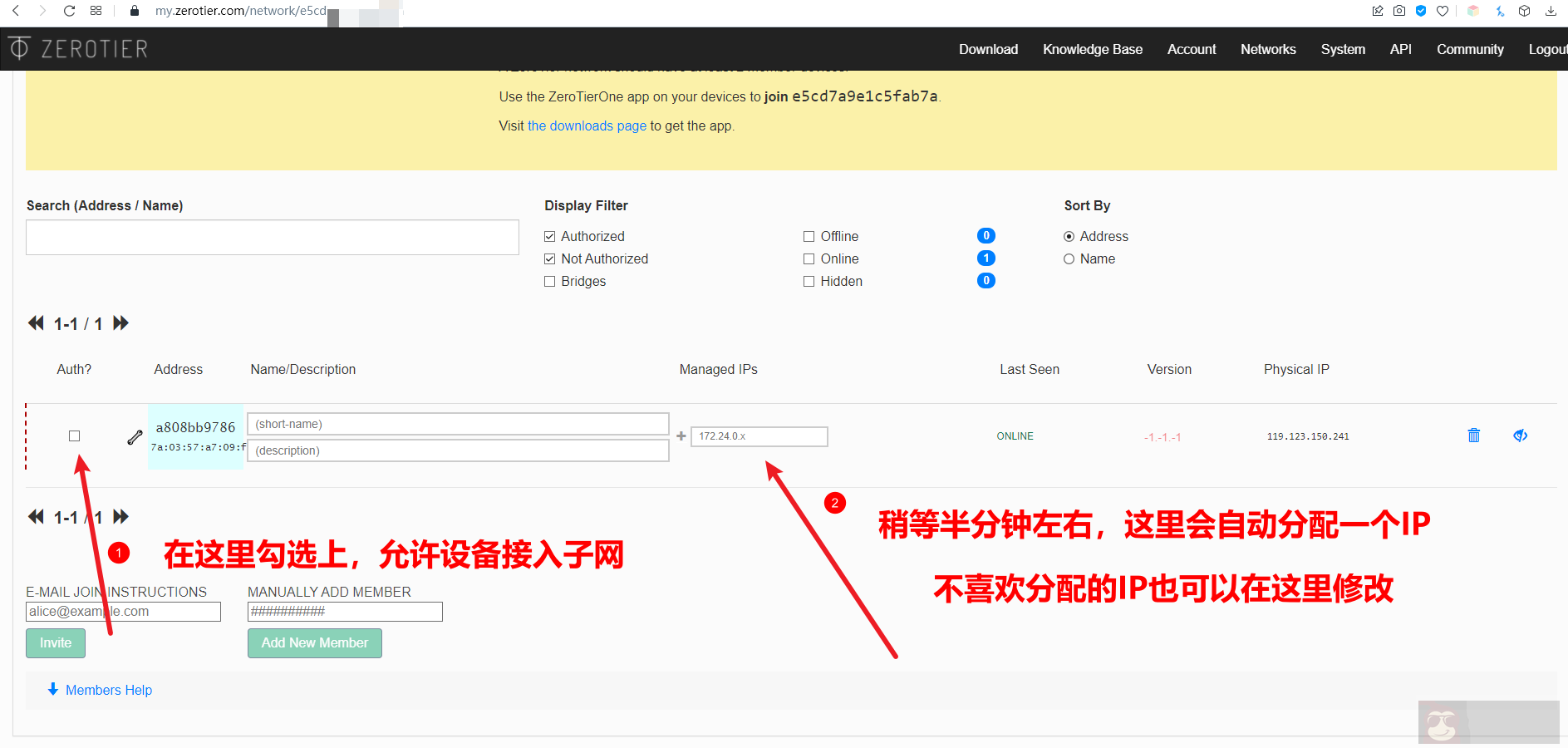
Task: Open the Knowledge Base menu item
Action: [x=1092, y=50]
